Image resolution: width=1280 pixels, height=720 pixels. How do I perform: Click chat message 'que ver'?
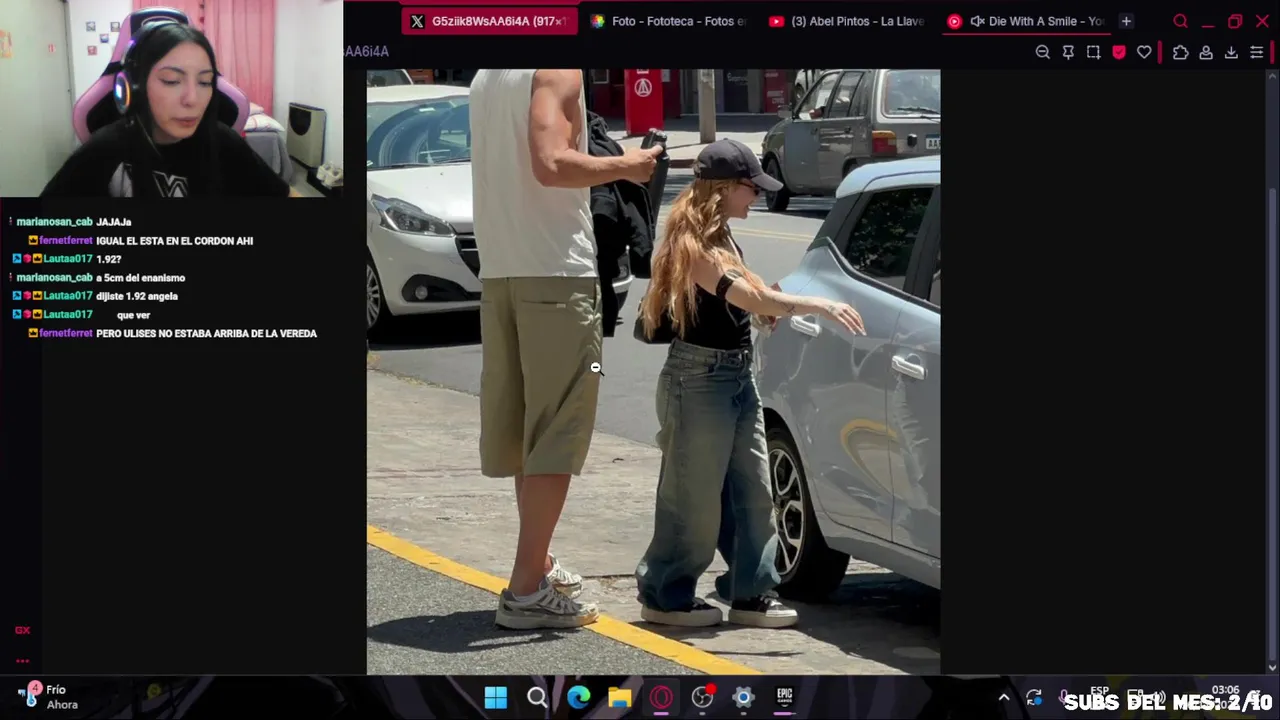(x=133, y=315)
